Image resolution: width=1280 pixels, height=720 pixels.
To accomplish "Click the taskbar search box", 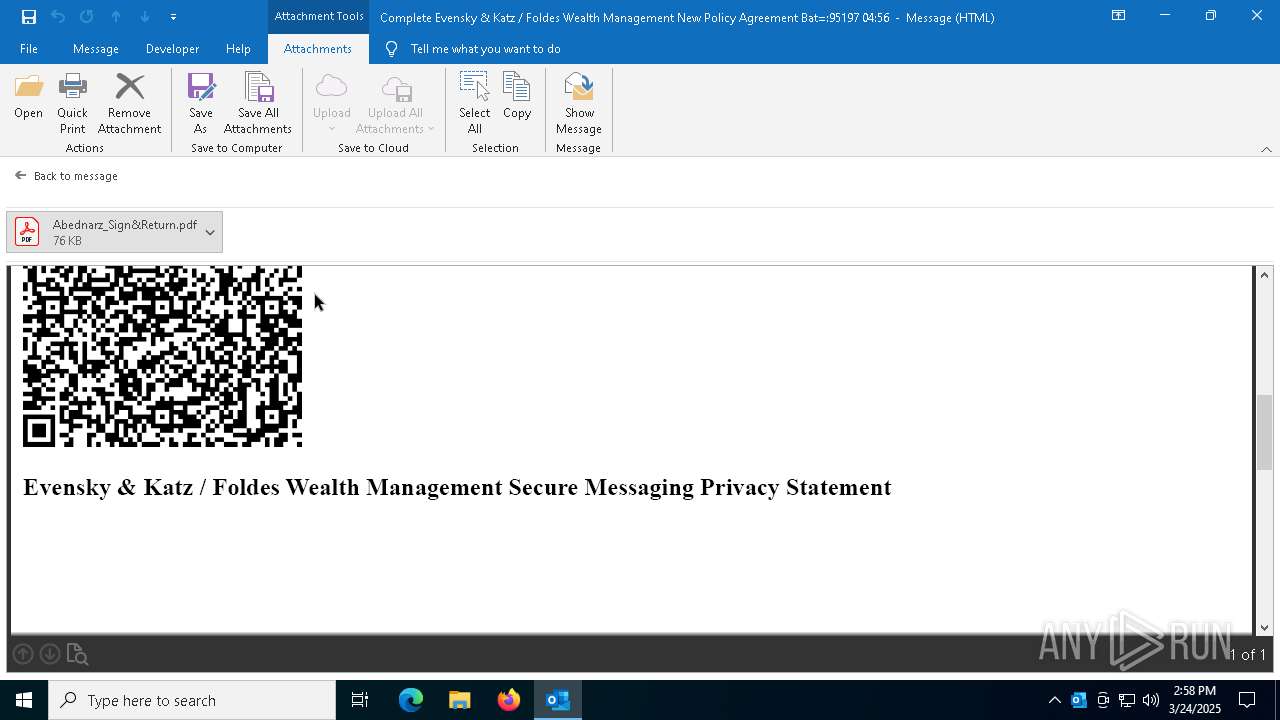I will (192, 700).
